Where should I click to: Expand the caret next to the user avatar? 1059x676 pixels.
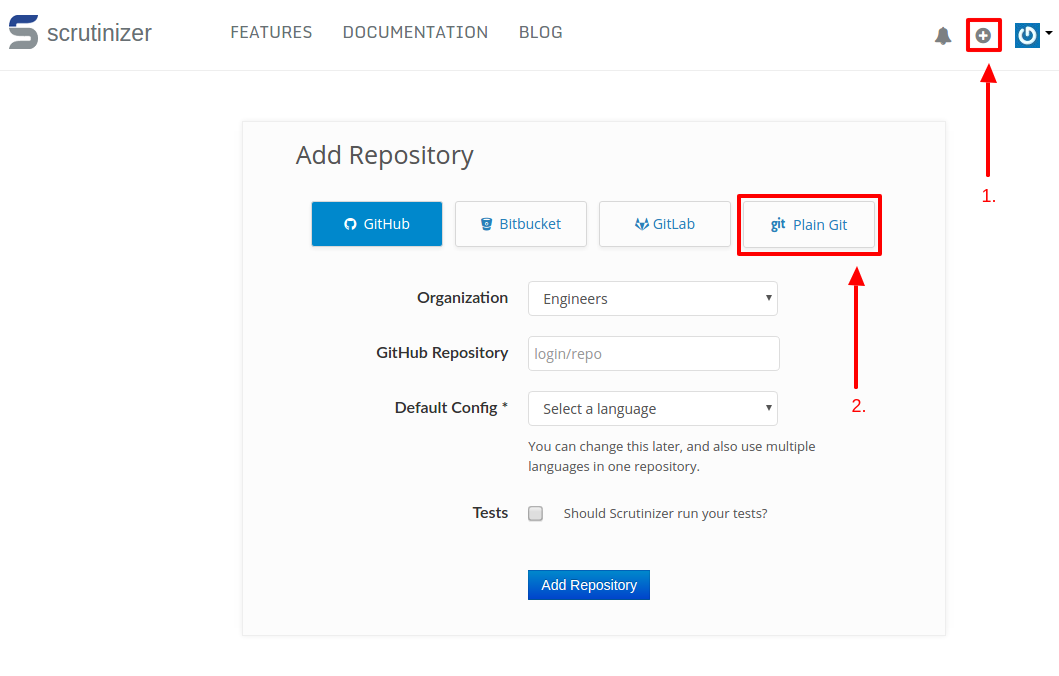coord(1049,32)
